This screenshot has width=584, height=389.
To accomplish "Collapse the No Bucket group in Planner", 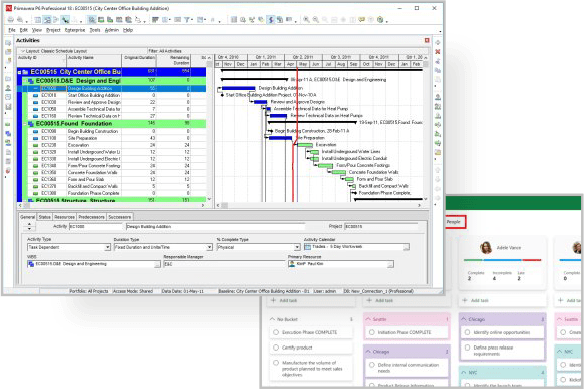I will (272, 319).
